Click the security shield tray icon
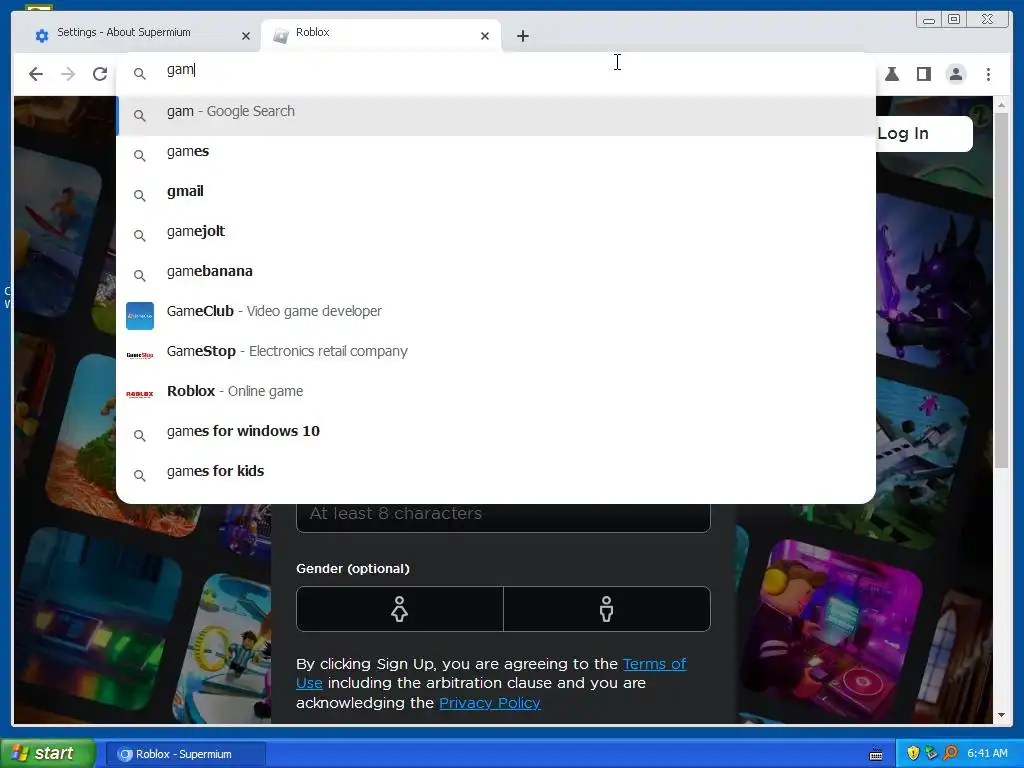Image resolution: width=1024 pixels, height=768 pixels. coord(913,753)
